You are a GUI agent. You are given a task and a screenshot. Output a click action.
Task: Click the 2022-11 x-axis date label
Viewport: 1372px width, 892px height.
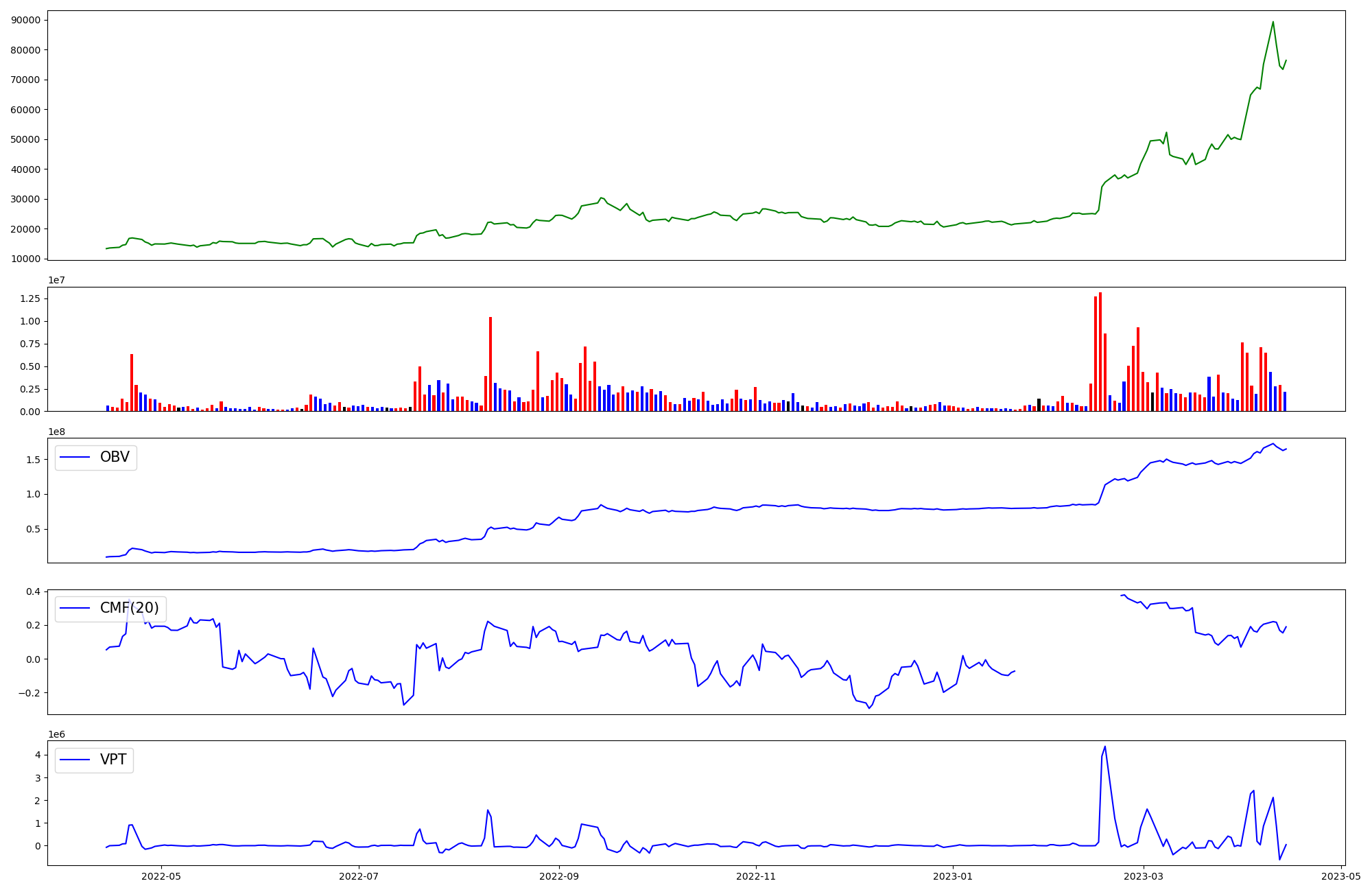pos(756,876)
